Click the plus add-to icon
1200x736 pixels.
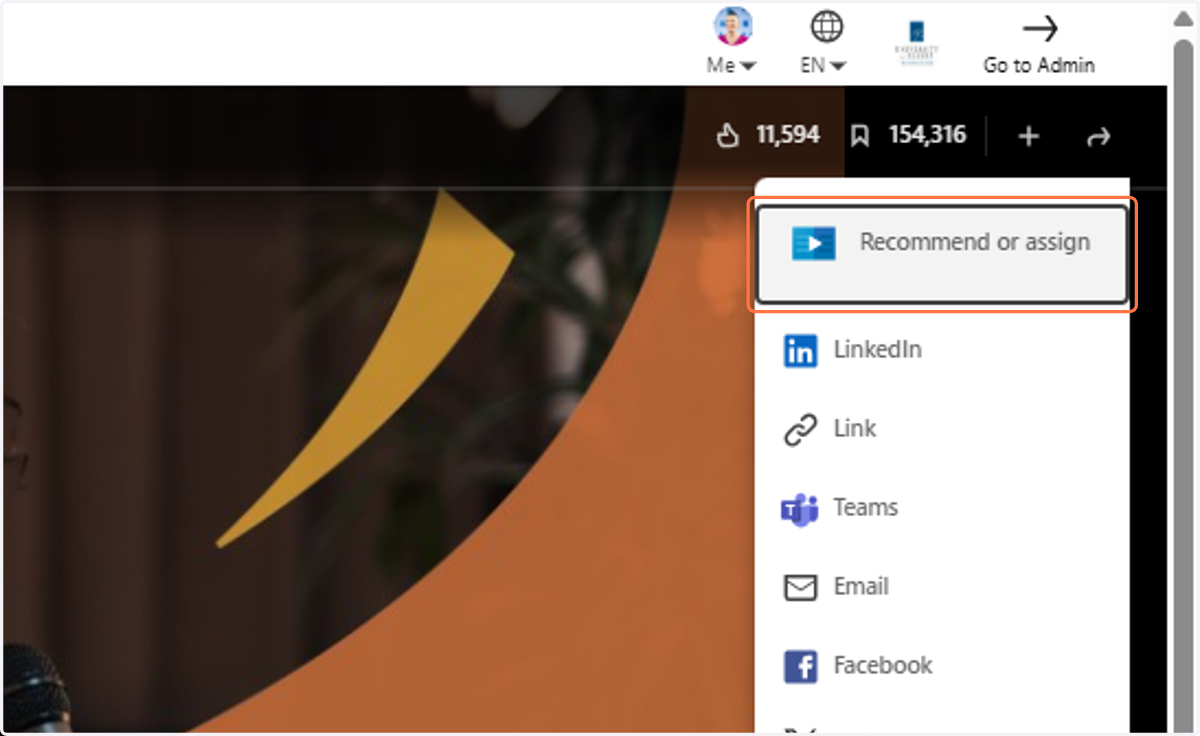tap(1028, 136)
